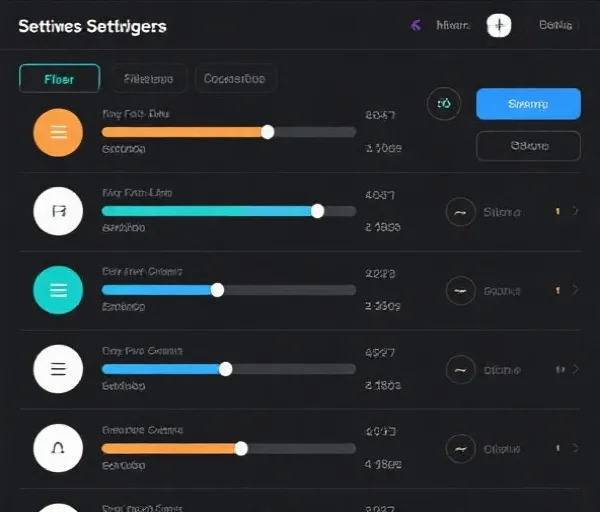
Task: Click the first orange slider's handle
Action: point(267,132)
